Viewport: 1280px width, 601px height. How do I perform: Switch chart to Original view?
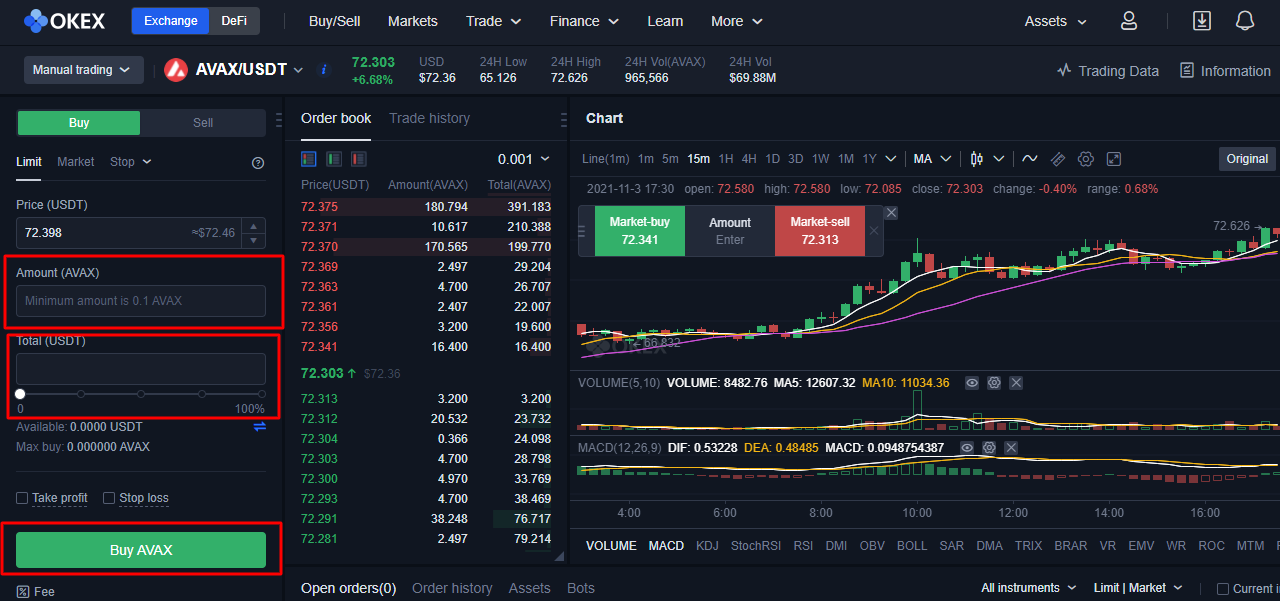(1247, 159)
